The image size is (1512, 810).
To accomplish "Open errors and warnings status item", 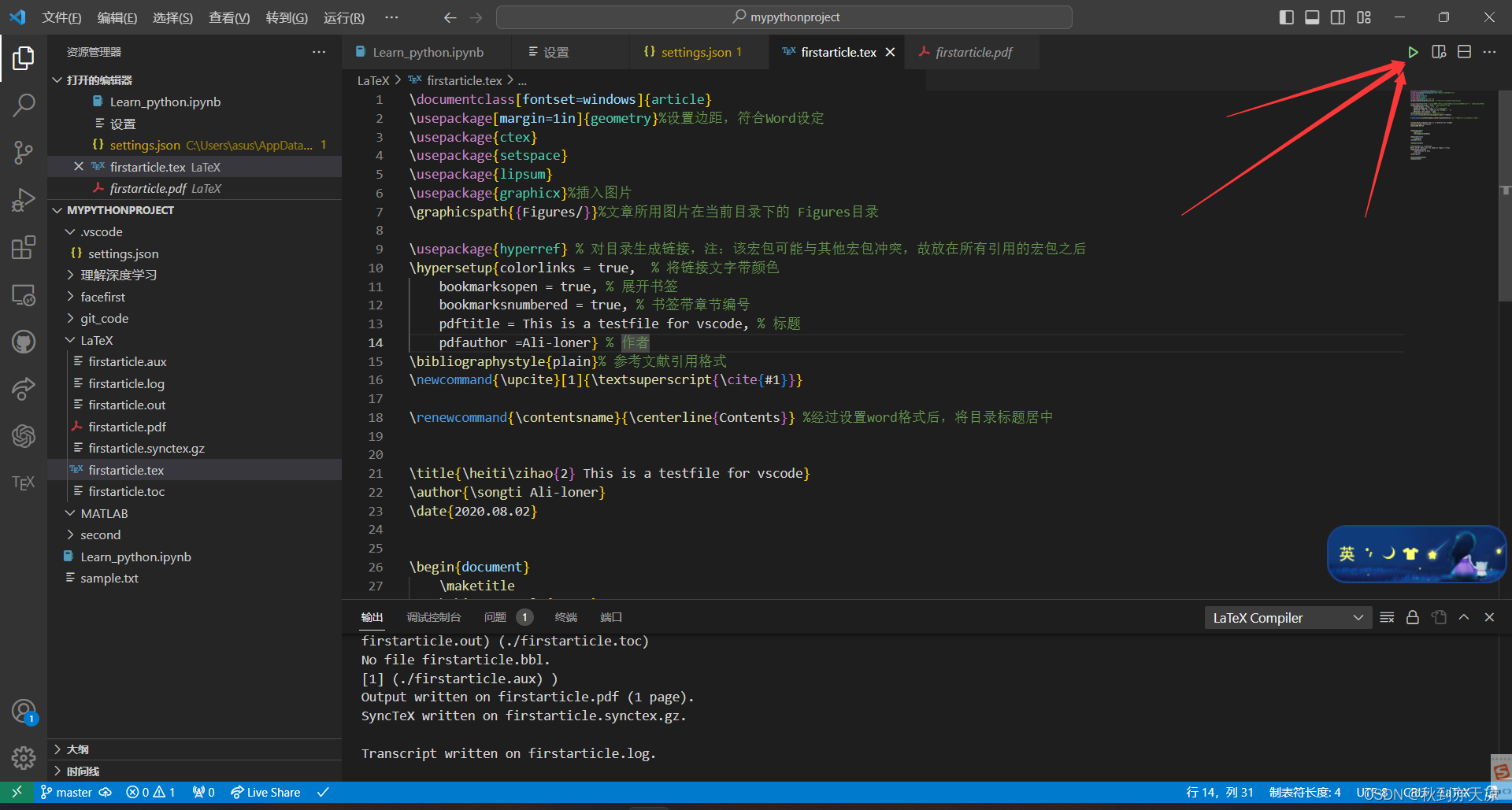I will [150, 792].
